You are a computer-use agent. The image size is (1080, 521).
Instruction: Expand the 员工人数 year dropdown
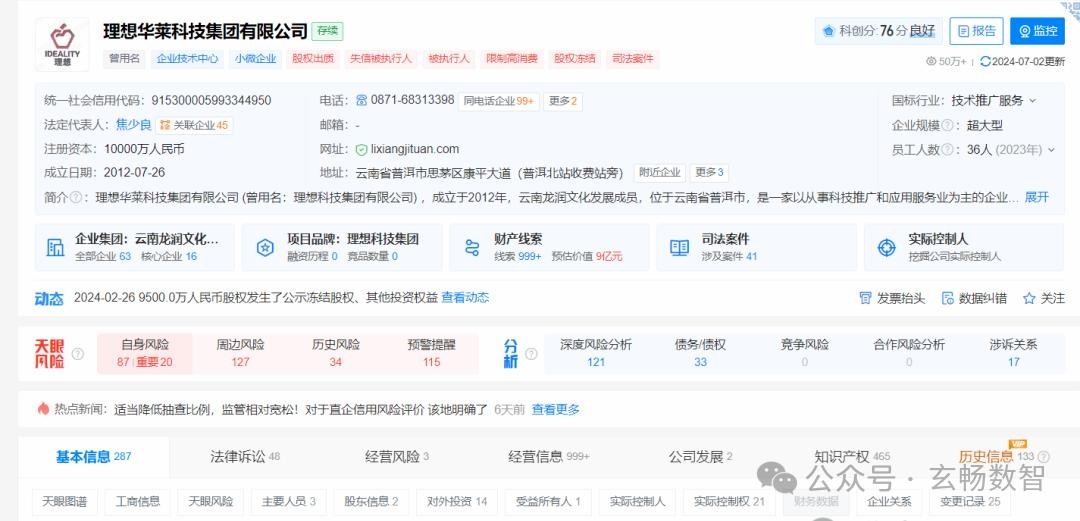pos(1050,150)
